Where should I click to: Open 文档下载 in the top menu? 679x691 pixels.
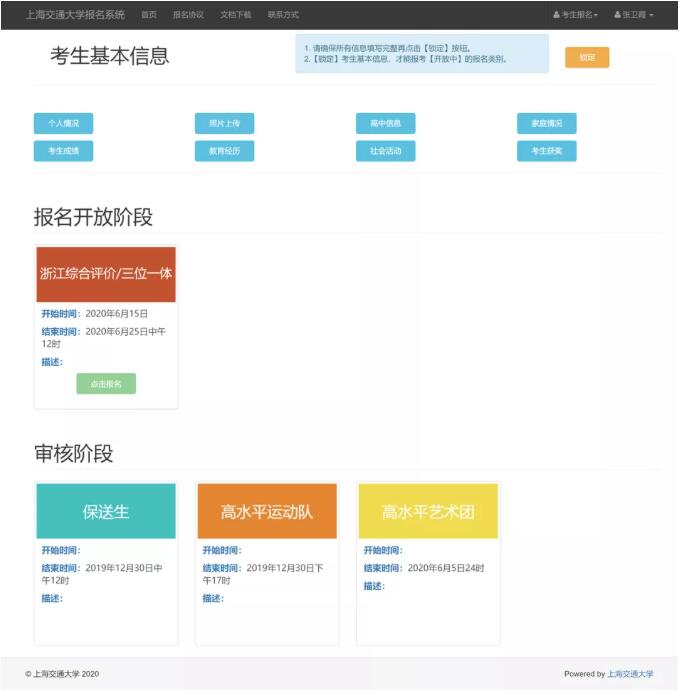(235, 15)
